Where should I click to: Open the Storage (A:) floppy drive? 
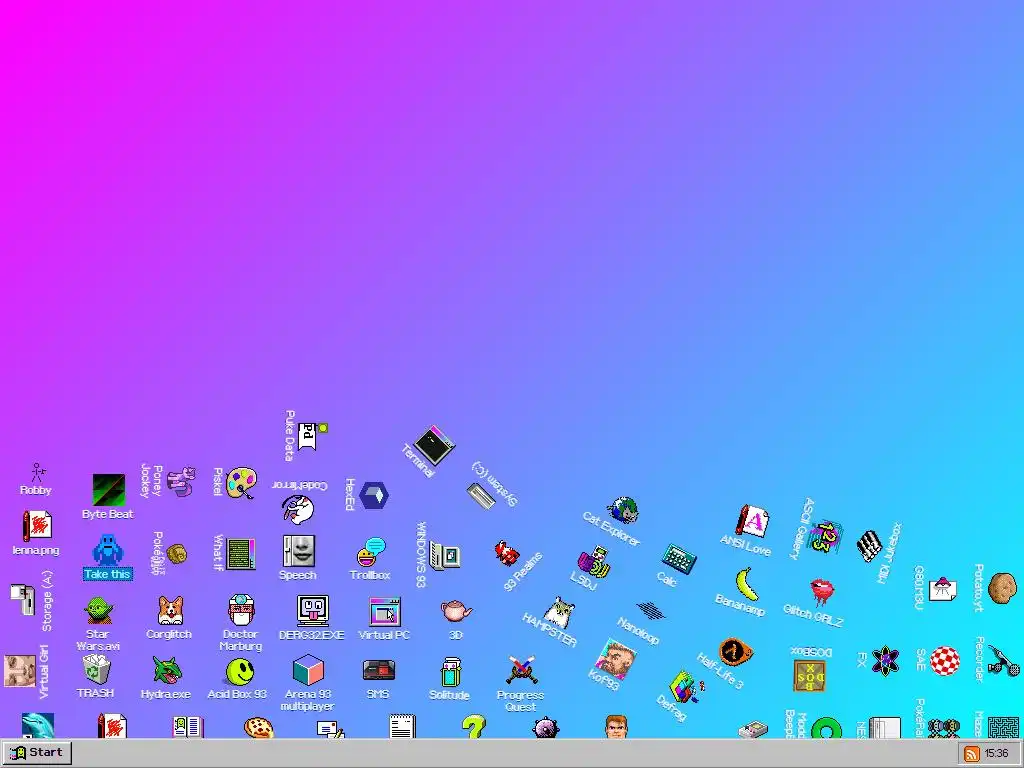pos(23,600)
